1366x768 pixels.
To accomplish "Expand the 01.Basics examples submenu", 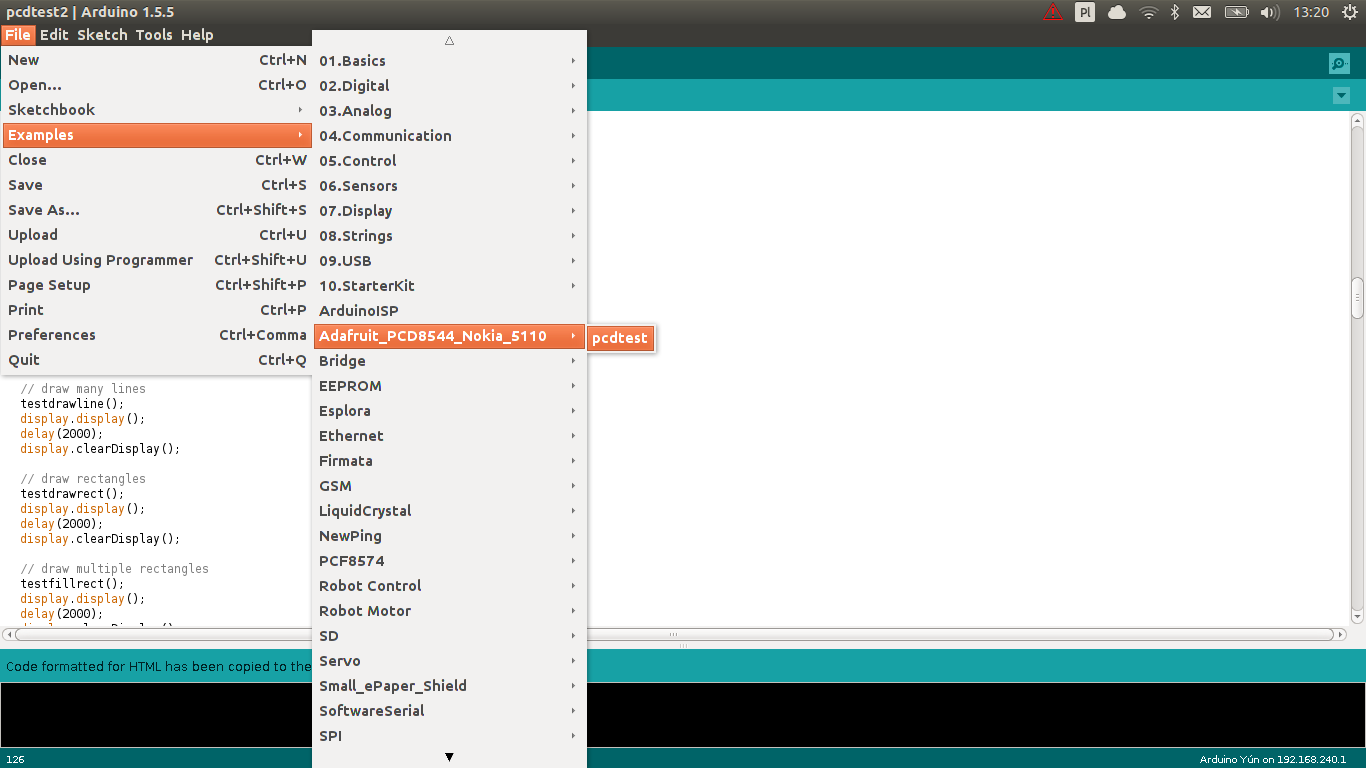I will [x=449, y=61].
